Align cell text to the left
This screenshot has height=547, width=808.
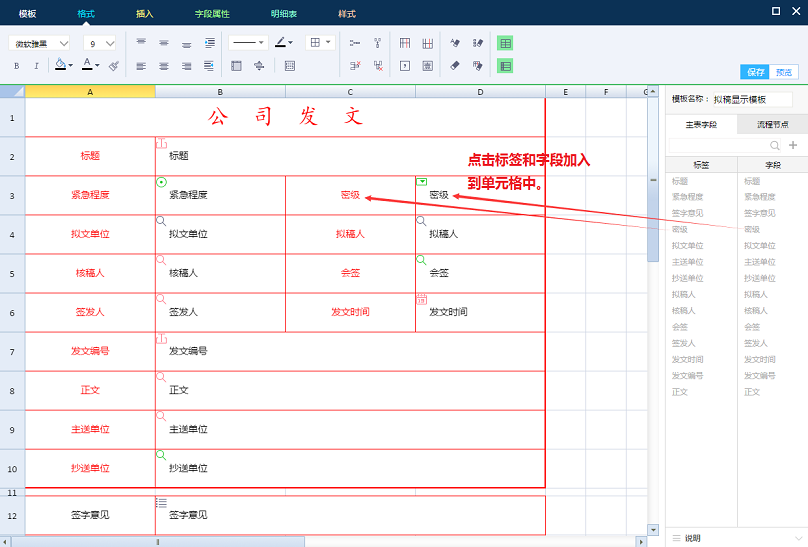(x=140, y=66)
